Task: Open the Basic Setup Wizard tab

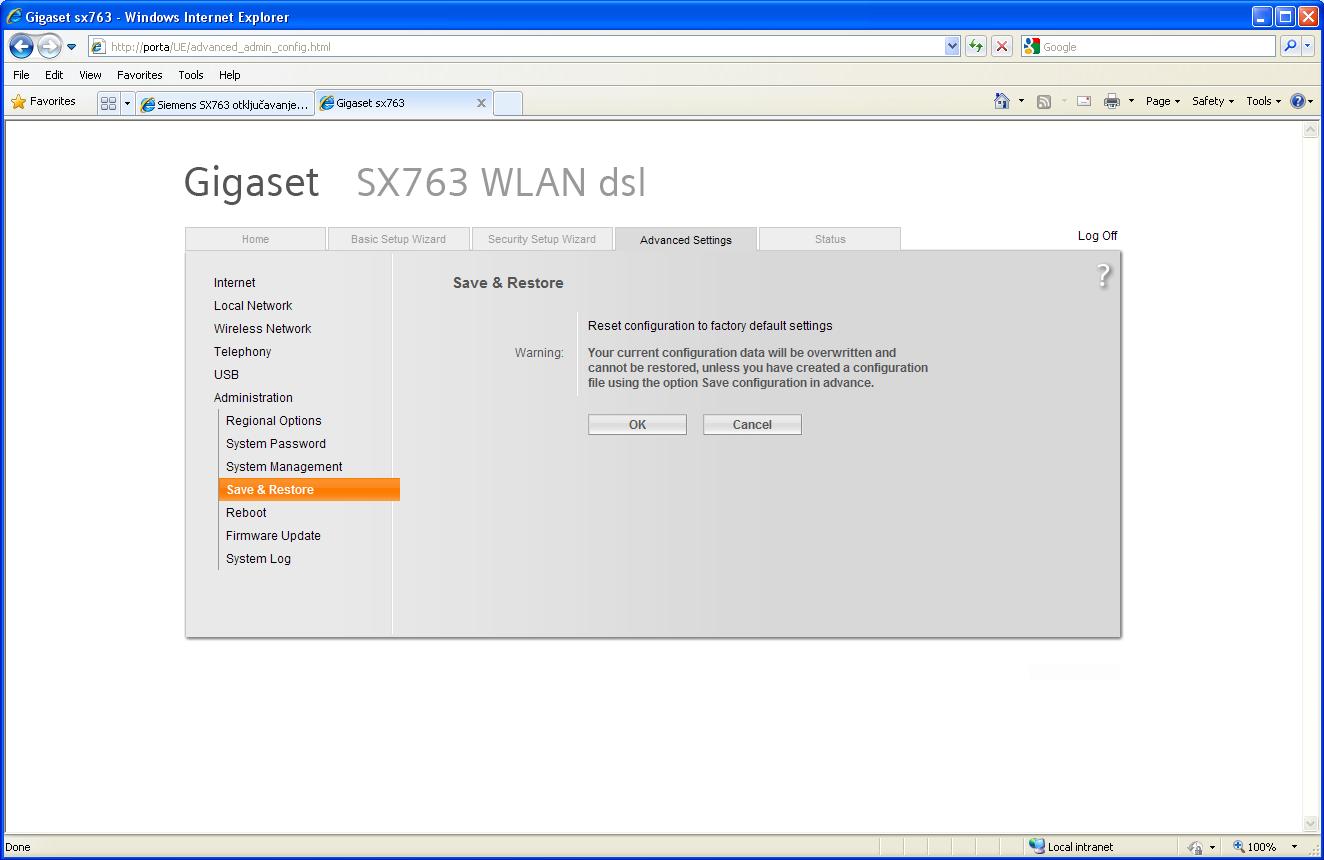Action: 398,239
